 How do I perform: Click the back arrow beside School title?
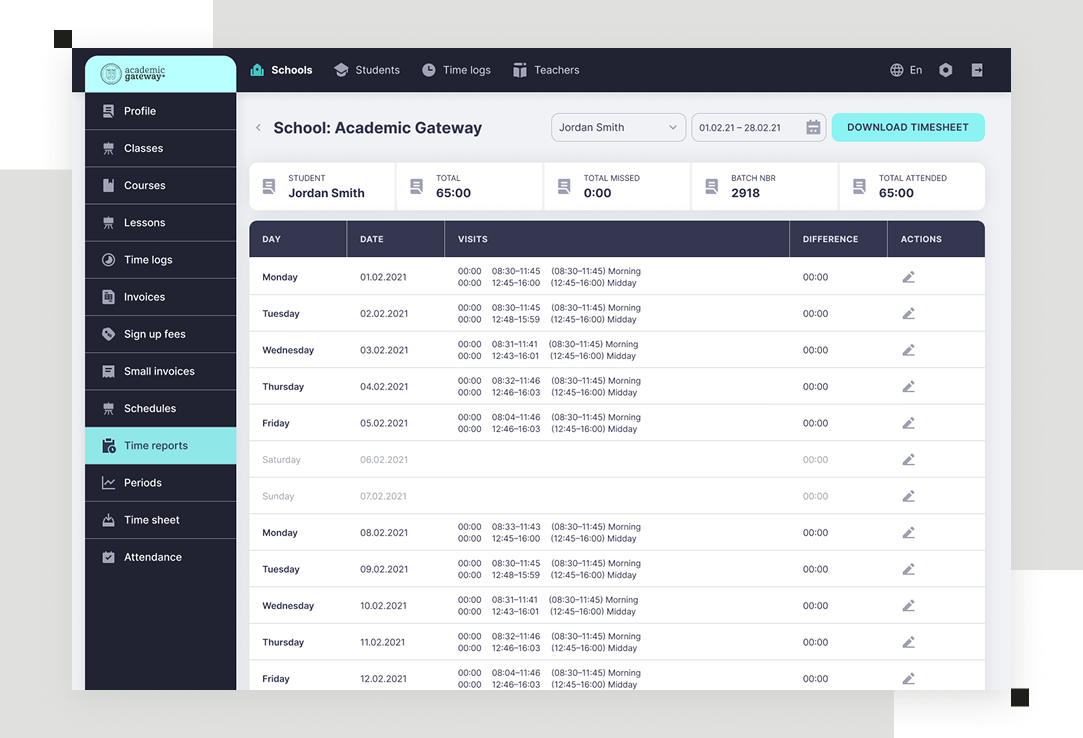(258, 128)
